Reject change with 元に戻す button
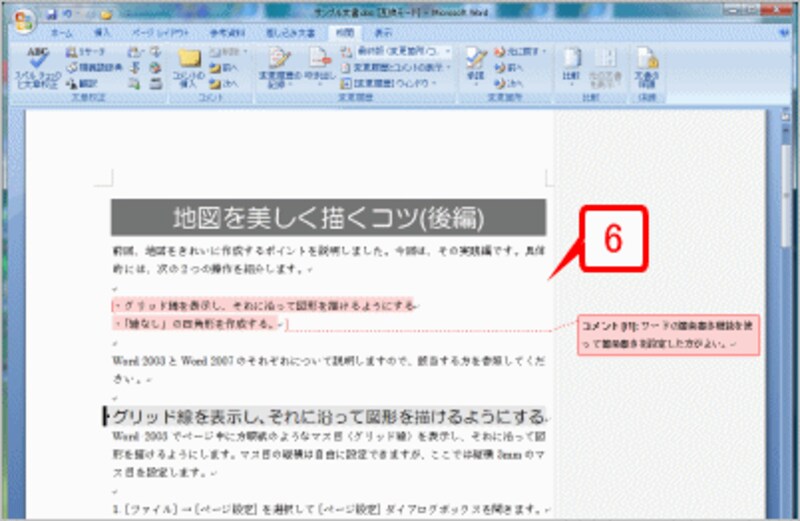 [x=519, y=52]
